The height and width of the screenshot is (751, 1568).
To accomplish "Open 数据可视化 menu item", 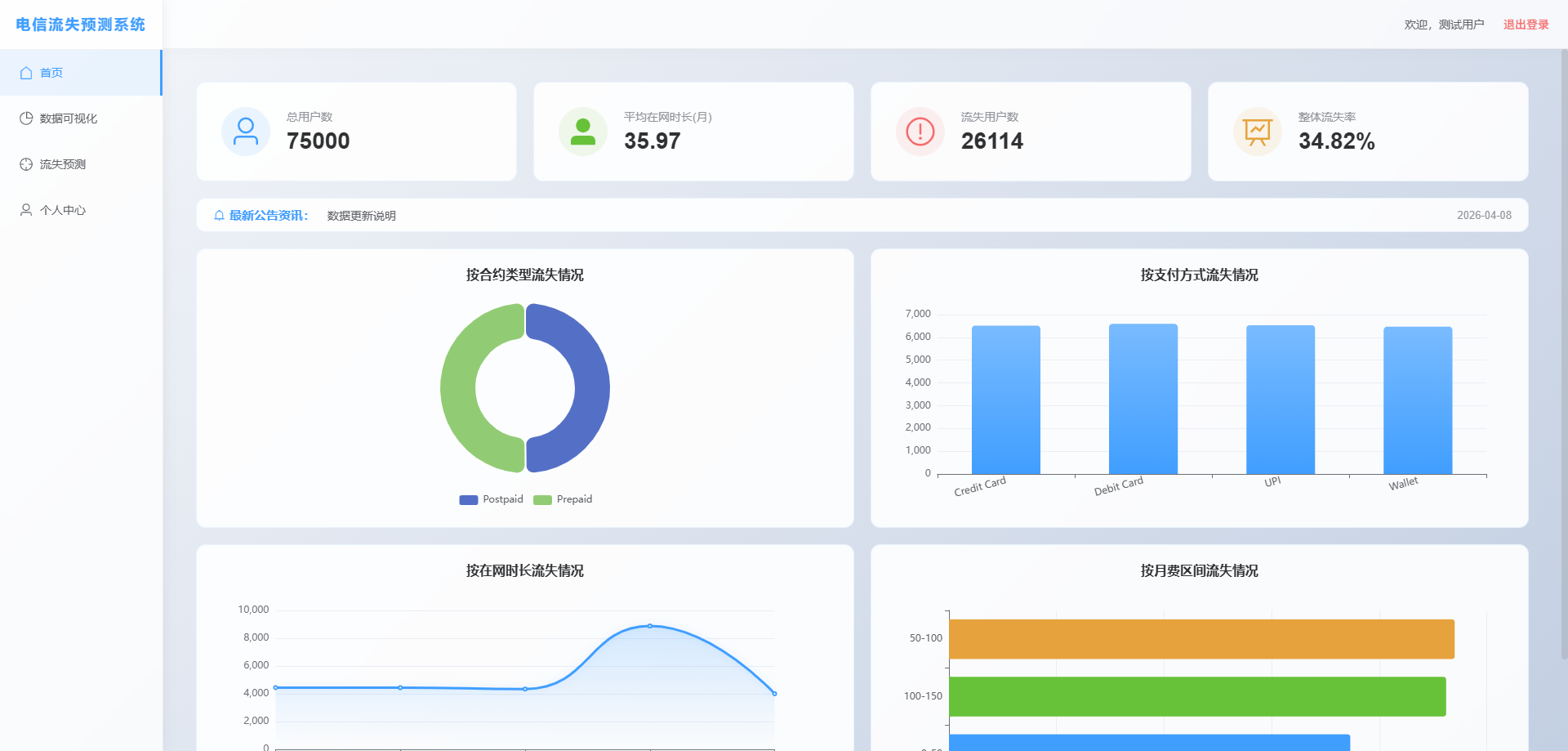I will 69,118.
